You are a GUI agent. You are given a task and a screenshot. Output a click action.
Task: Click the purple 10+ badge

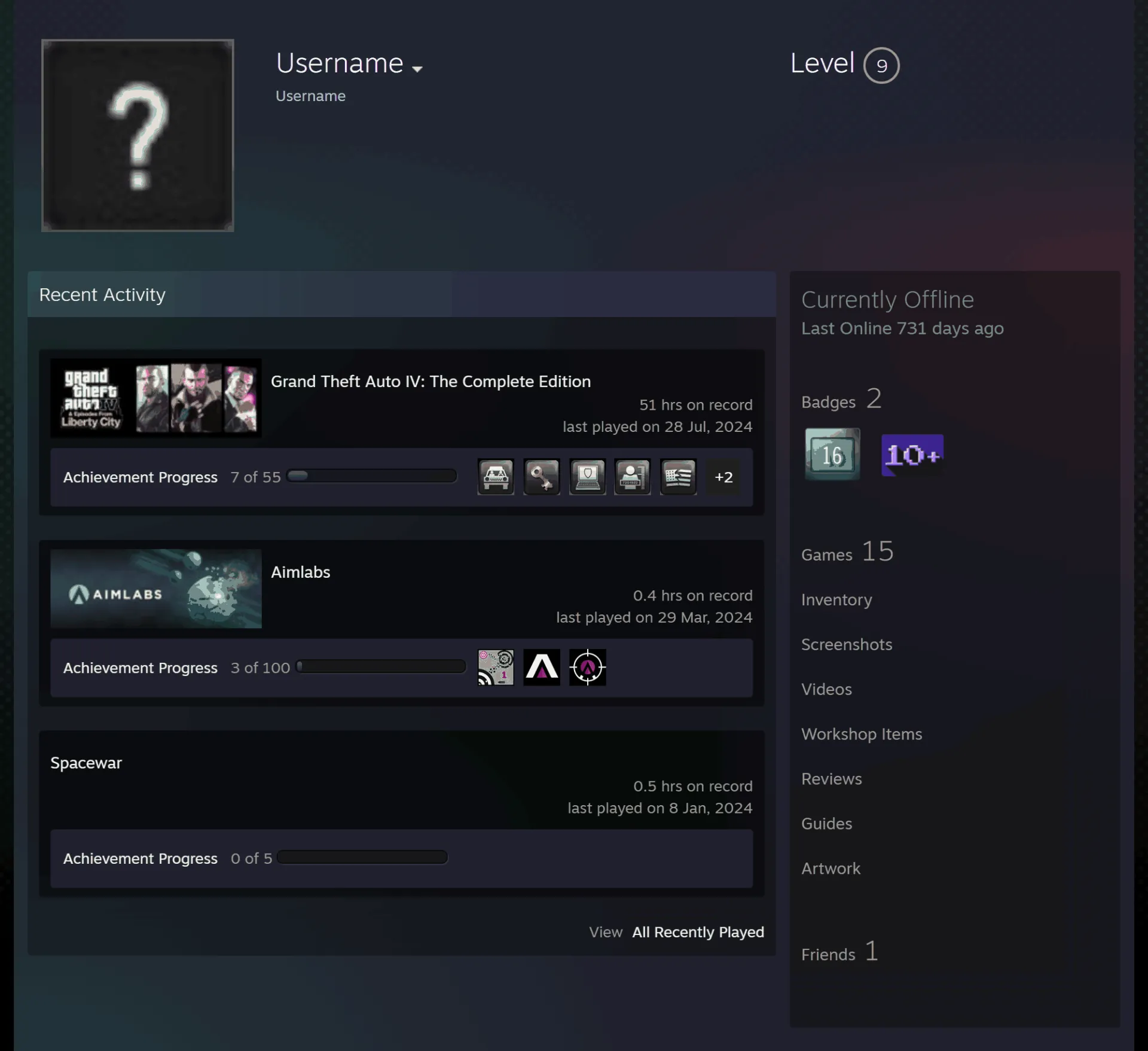pos(912,455)
